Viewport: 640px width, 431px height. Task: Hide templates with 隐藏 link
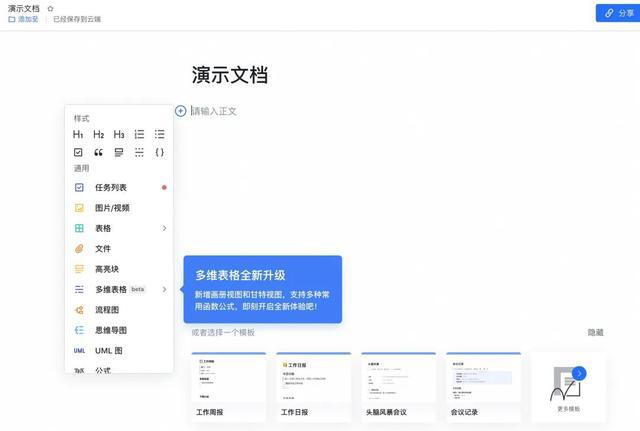[x=596, y=333]
